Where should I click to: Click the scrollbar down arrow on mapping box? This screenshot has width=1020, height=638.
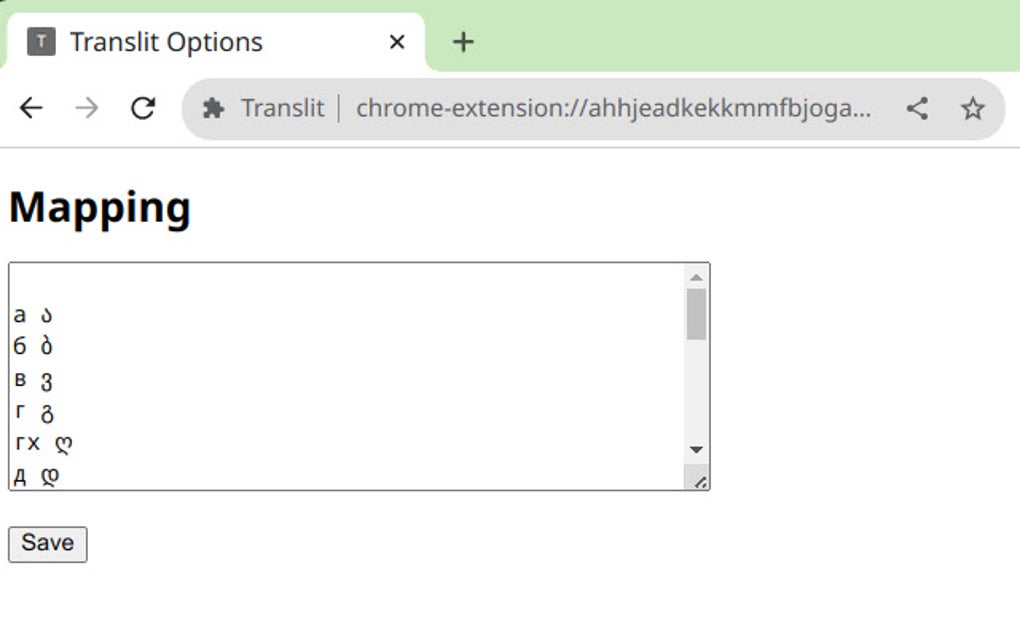[x=697, y=450]
